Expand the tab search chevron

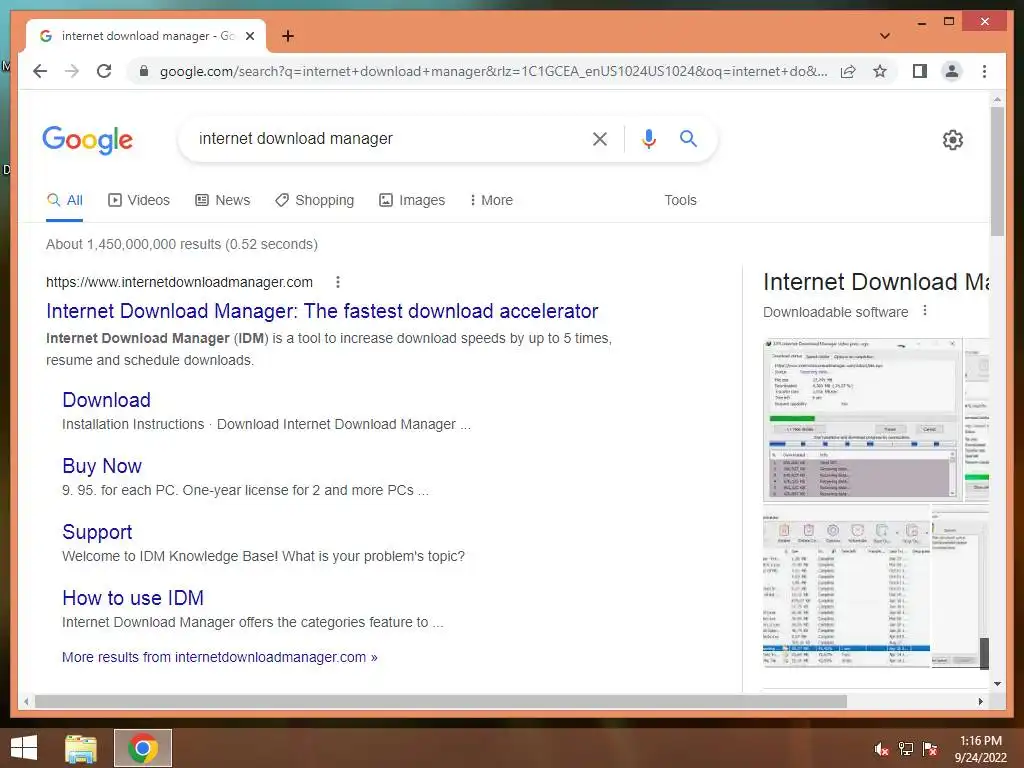pos(885,36)
